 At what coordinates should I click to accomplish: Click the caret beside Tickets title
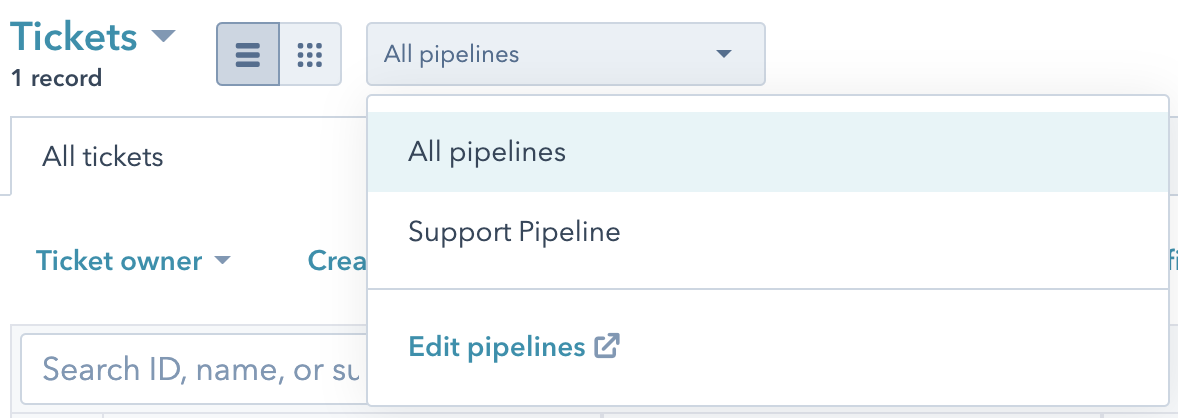coord(162,37)
